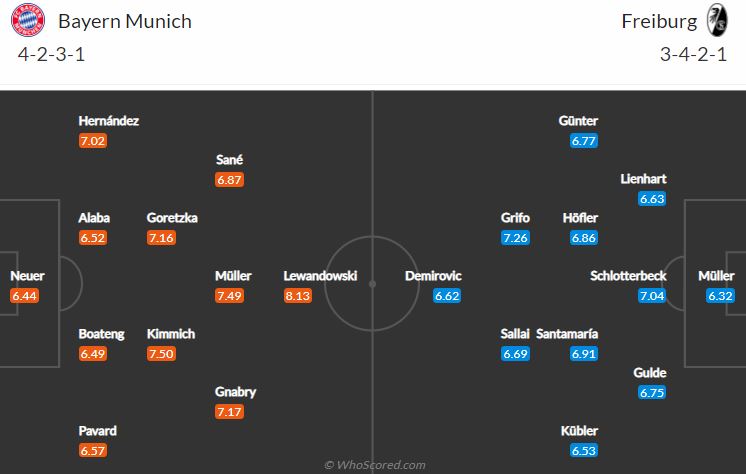
Task: Click the Bayern Munich club crest icon
Action: tap(28, 20)
